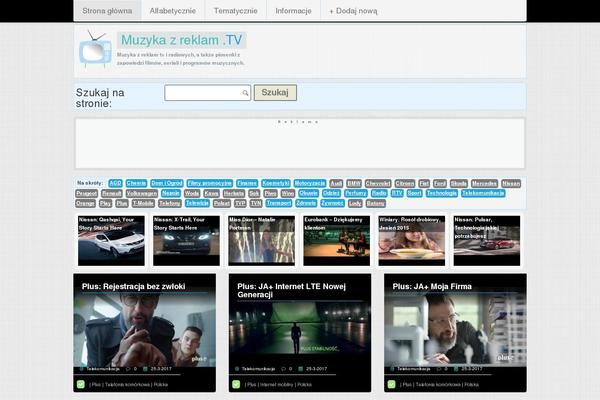Click the green tag icon under Rejestracja bez zwłoki
Screen dimensions: 600x400
pos(81,384)
